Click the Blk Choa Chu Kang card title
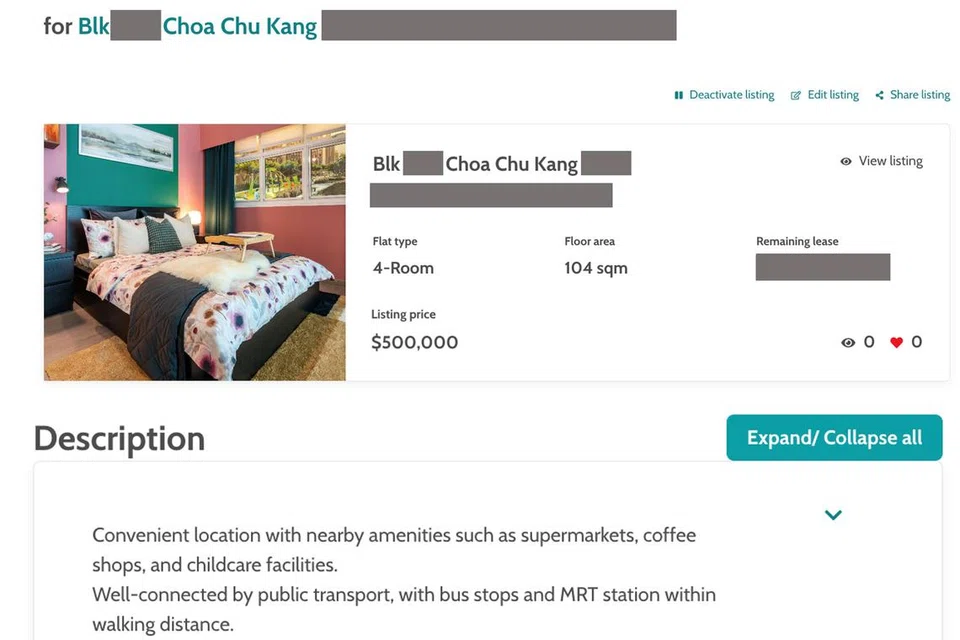The width and height of the screenshot is (960, 640). click(x=510, y=164)
